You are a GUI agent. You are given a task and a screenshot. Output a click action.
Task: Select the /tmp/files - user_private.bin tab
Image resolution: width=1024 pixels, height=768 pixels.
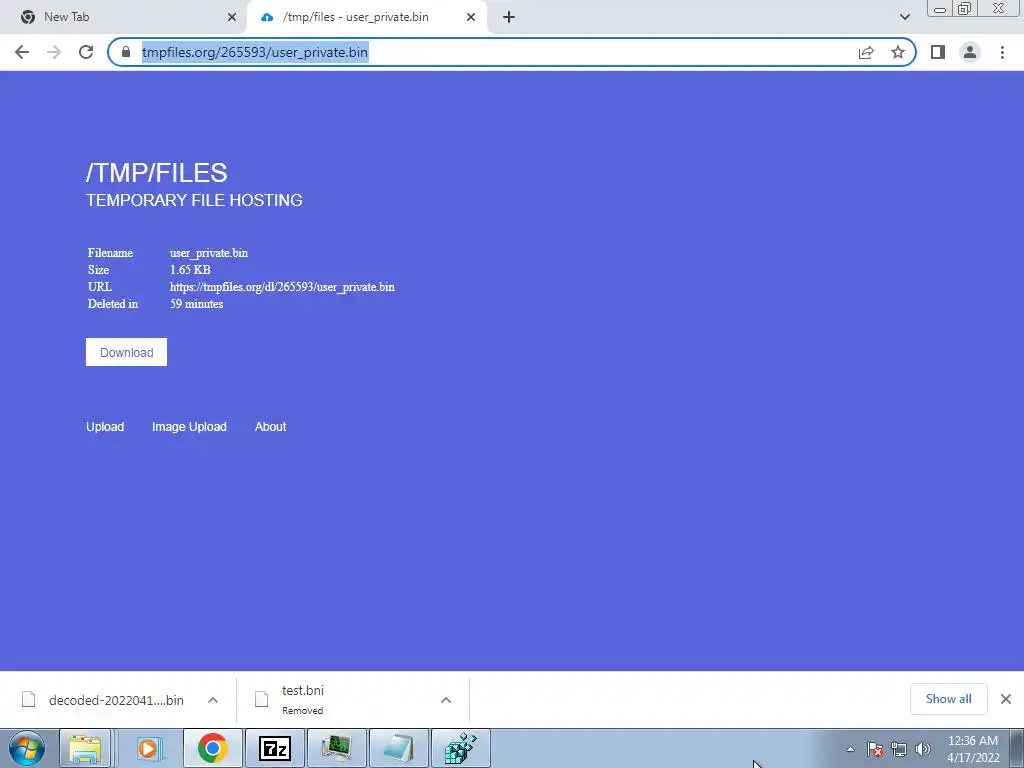click(x=366, y=17)
